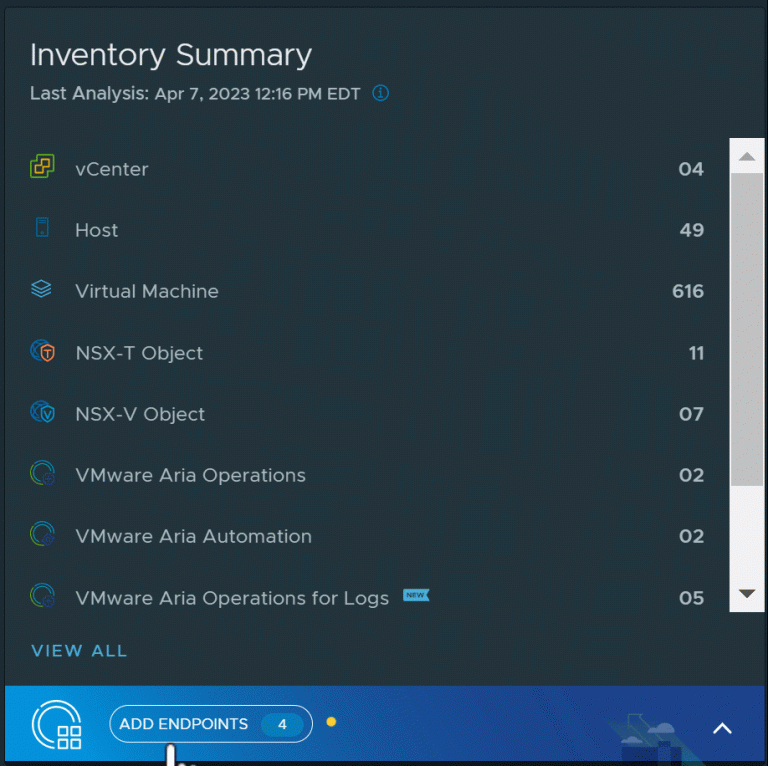
Task: Select the Virtual Machine row label
Action: coord(147,291)
